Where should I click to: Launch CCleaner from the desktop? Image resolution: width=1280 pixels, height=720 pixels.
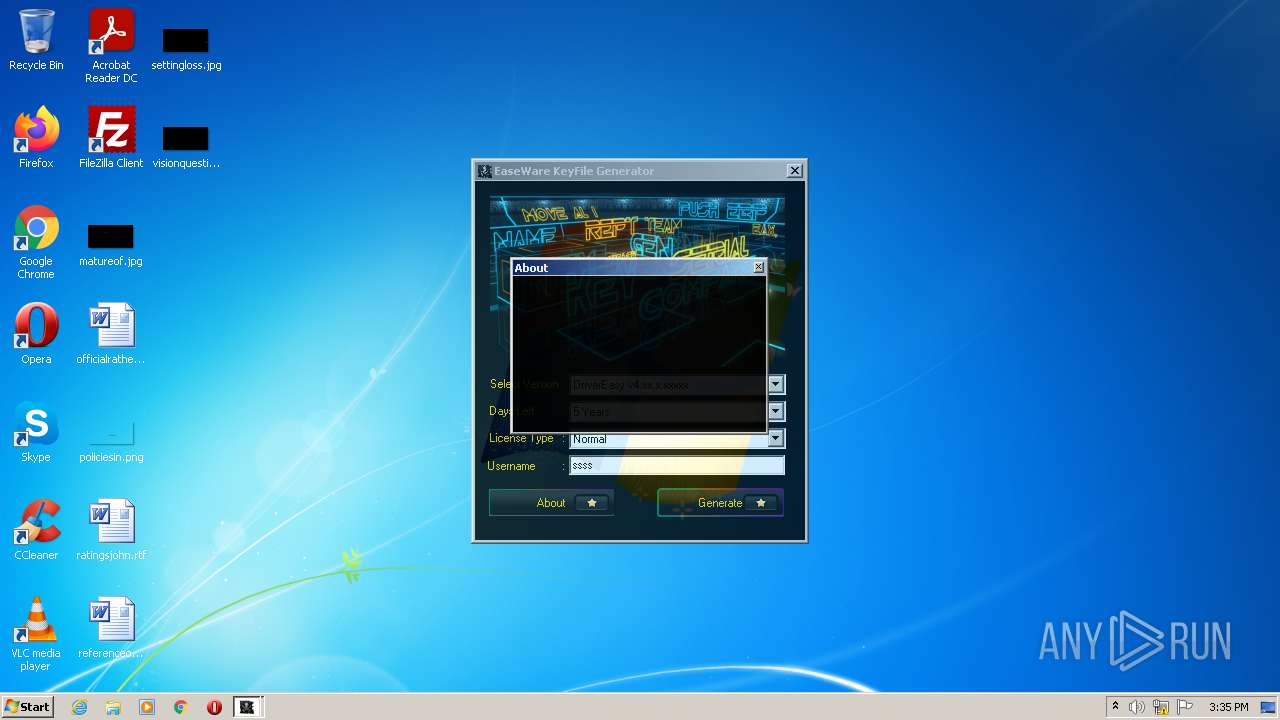pyautogui.click(x=36, y=530)
